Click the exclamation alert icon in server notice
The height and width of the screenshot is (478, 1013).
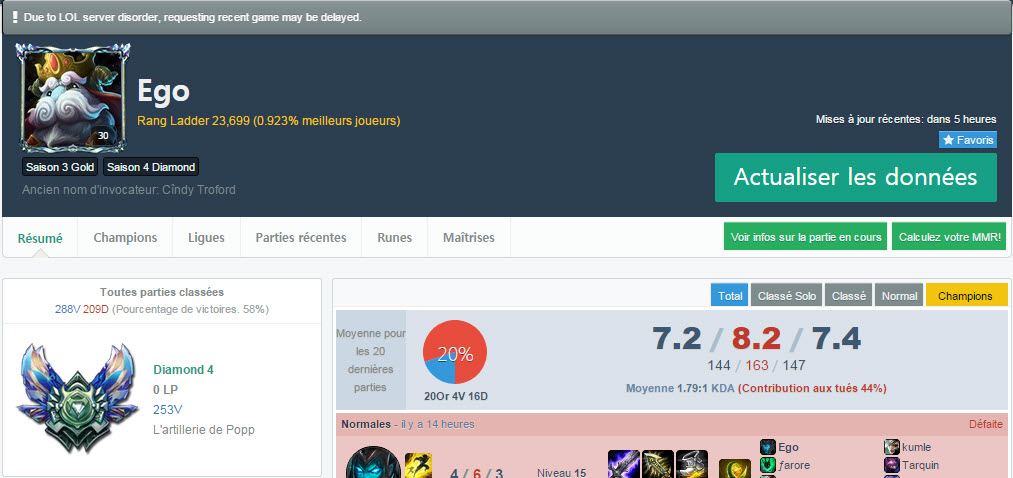15,17
